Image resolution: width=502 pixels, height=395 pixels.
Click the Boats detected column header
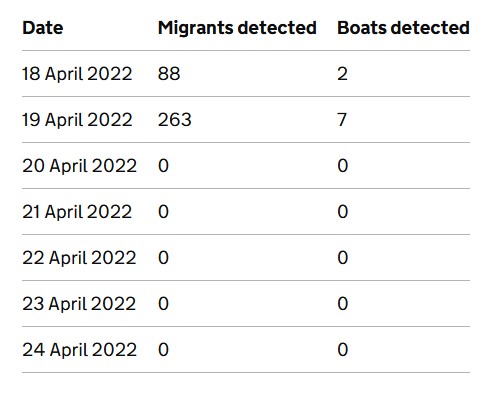pyautogui.click(x=403, y=28)
